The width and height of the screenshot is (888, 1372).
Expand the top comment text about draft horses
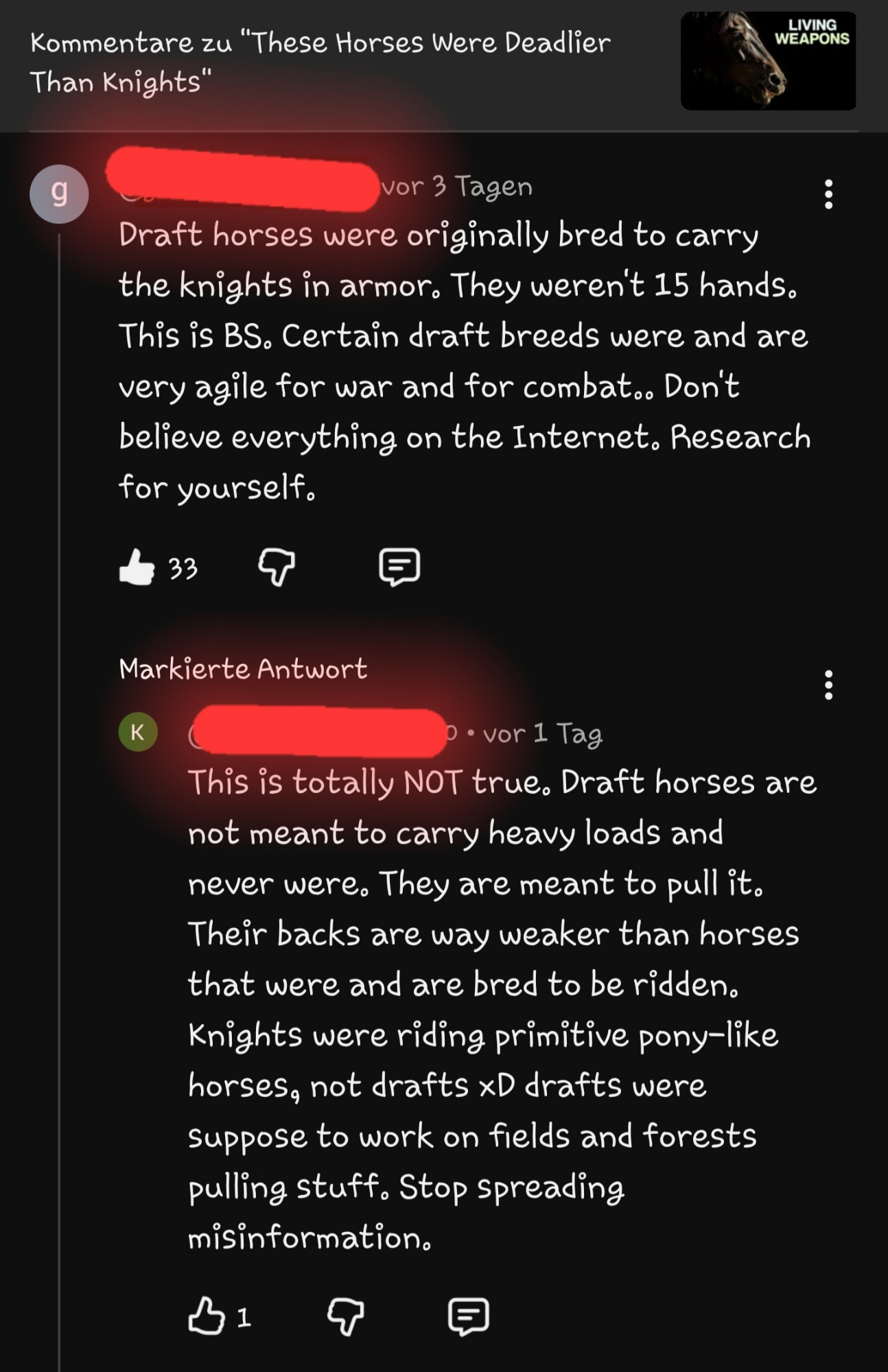465,361
